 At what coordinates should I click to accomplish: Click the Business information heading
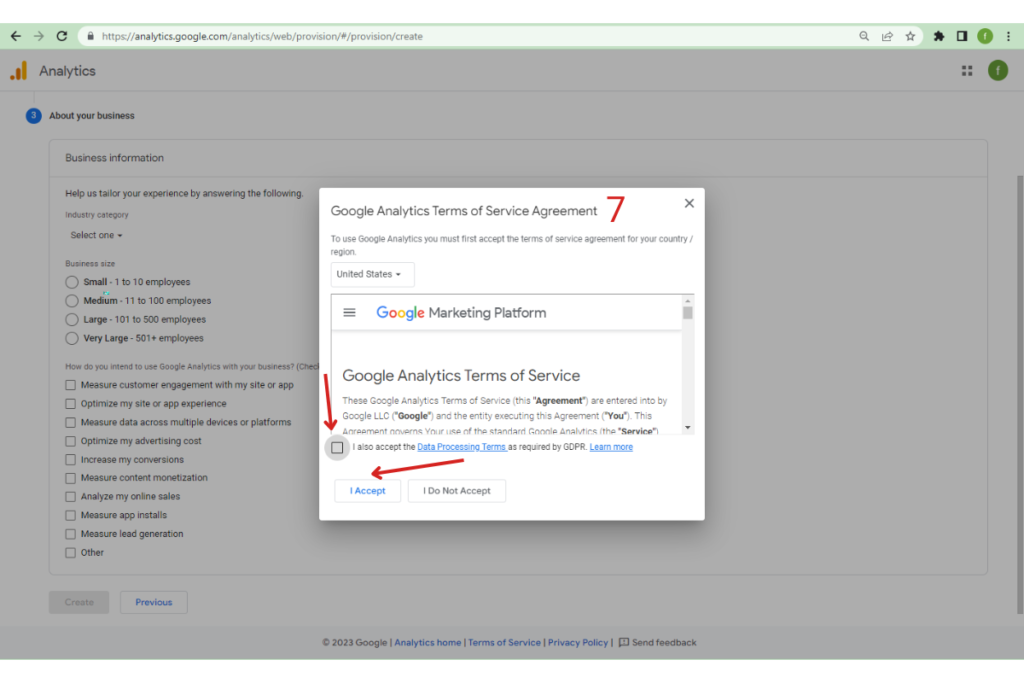coord(114,158)
